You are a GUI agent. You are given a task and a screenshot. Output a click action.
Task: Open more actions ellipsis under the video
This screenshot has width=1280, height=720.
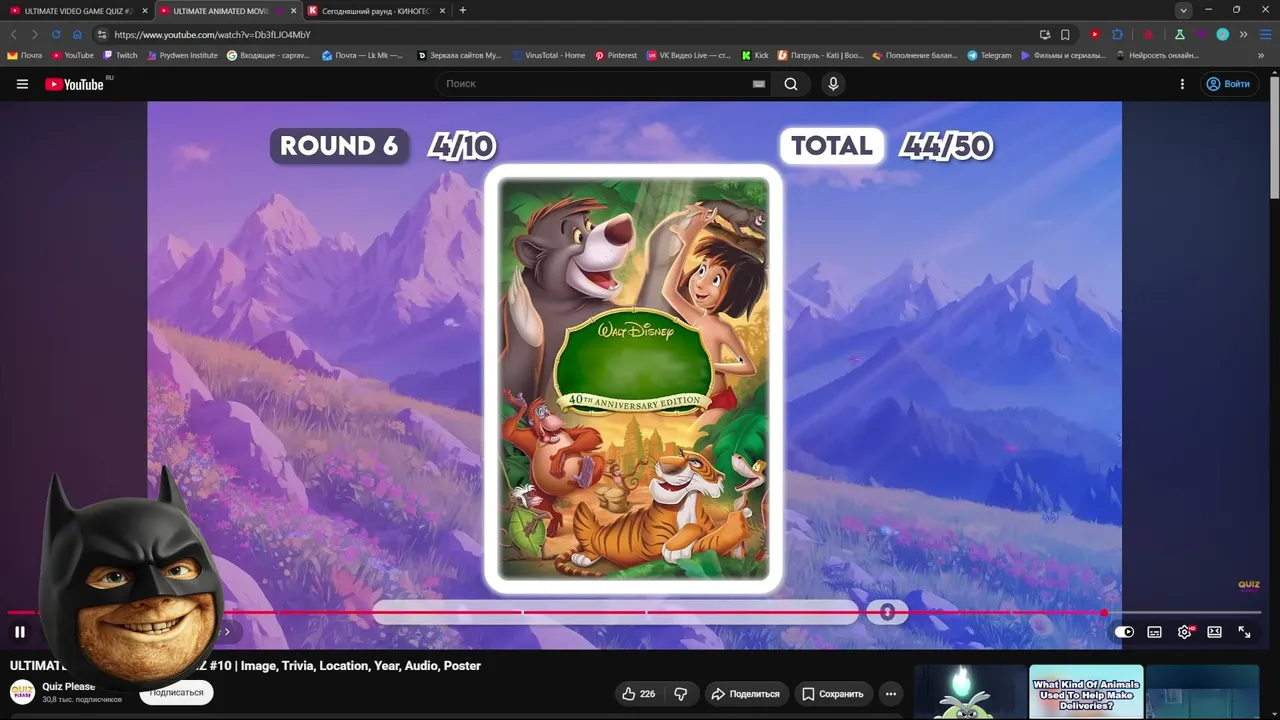pyautogui.click(x=891, y=694)
